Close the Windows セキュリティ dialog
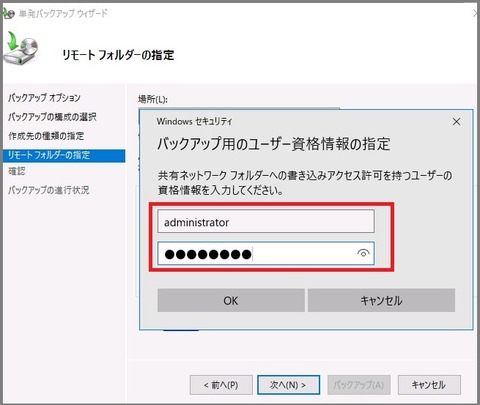 [x=456, y=122]
